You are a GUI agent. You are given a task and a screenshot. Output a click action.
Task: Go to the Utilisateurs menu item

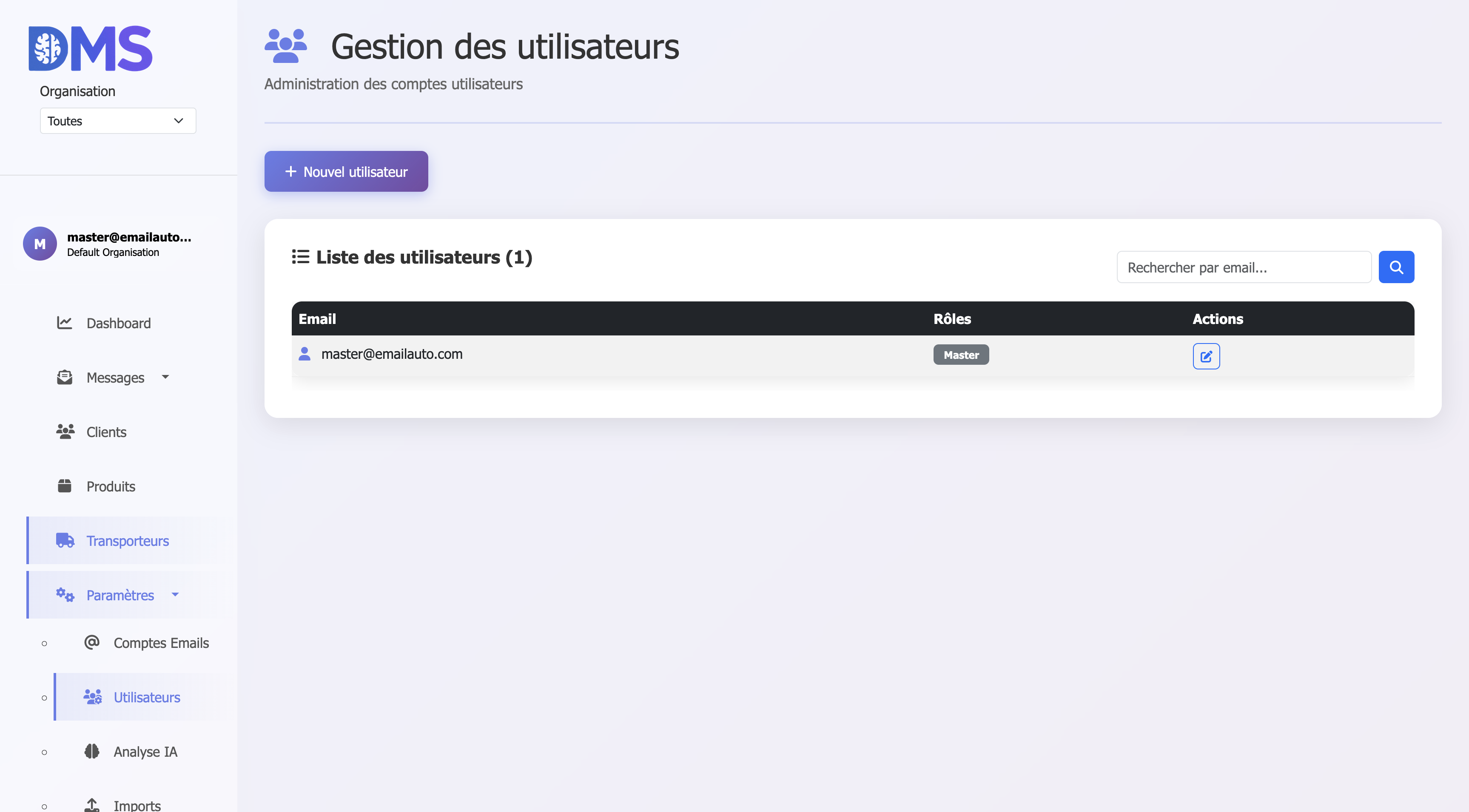tap(147, 697)
